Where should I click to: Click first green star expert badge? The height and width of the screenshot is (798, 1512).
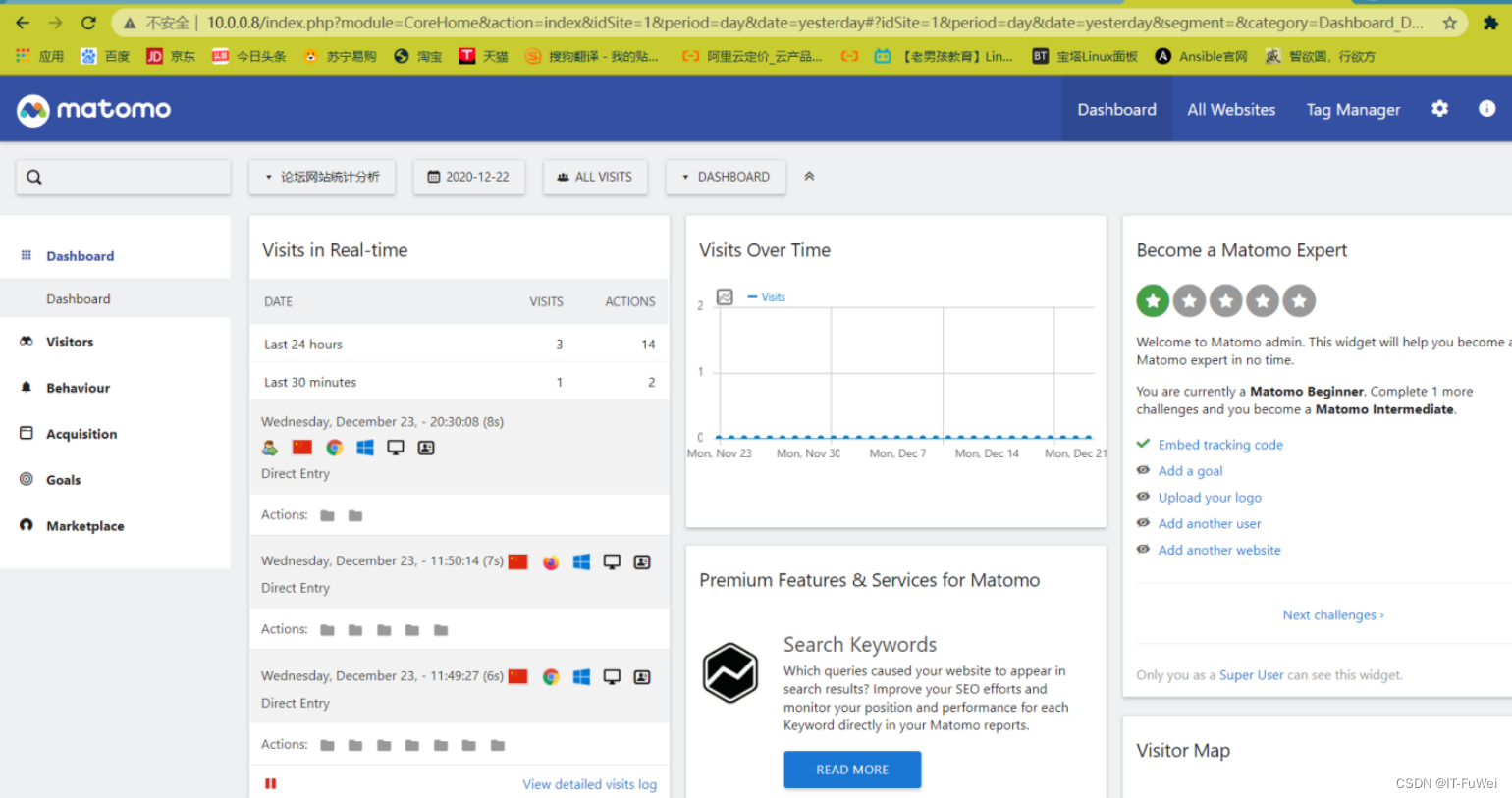tap(1153, 301)
